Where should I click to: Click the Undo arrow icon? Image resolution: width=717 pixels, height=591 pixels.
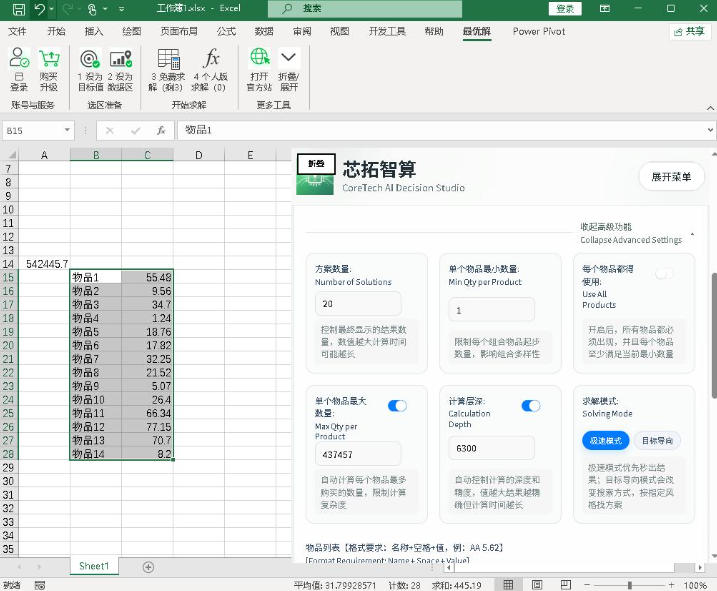(x=39, y=9)
